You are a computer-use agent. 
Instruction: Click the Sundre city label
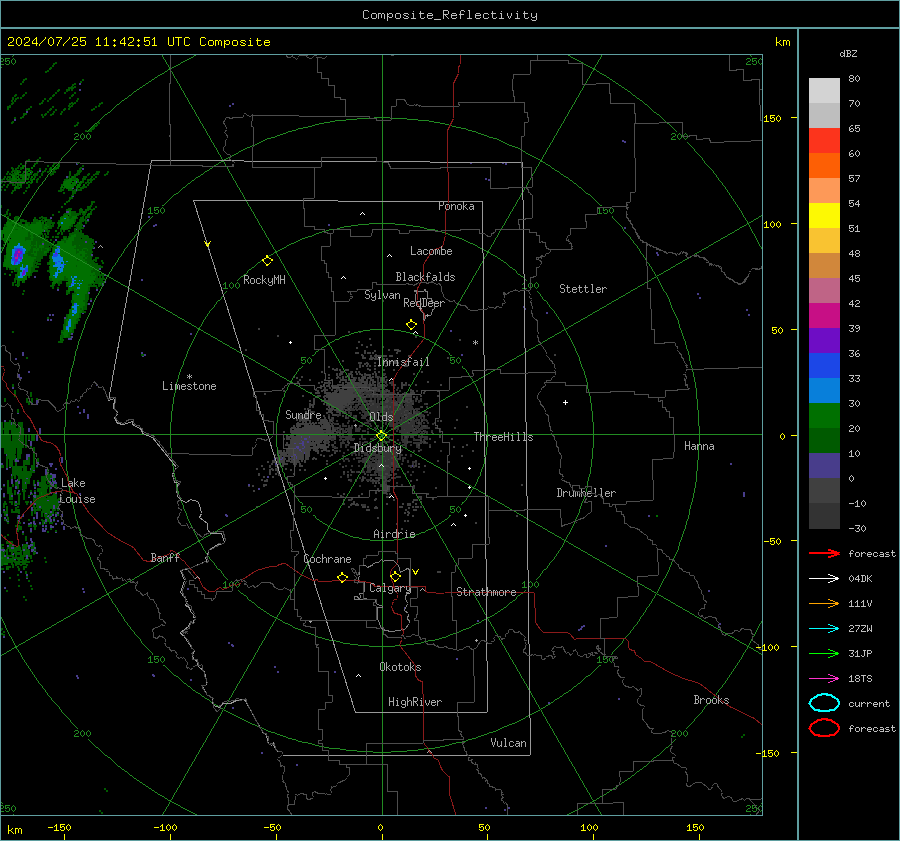point(303,414)
